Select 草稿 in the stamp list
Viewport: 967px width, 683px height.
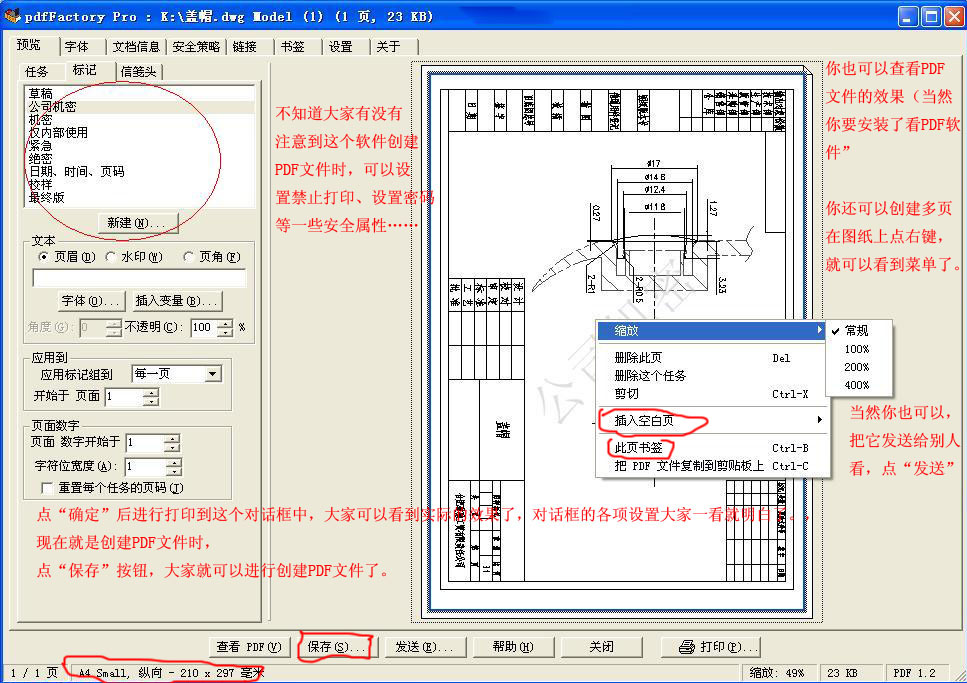139,94
